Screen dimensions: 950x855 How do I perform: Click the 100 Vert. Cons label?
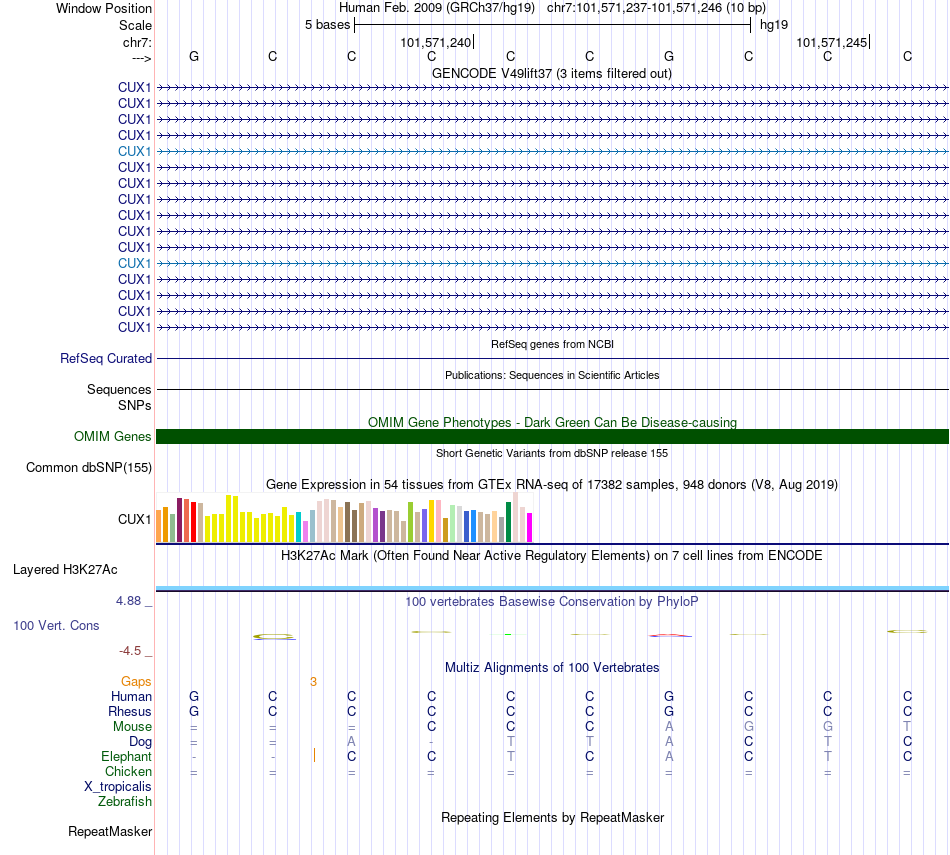click(56, 625)
